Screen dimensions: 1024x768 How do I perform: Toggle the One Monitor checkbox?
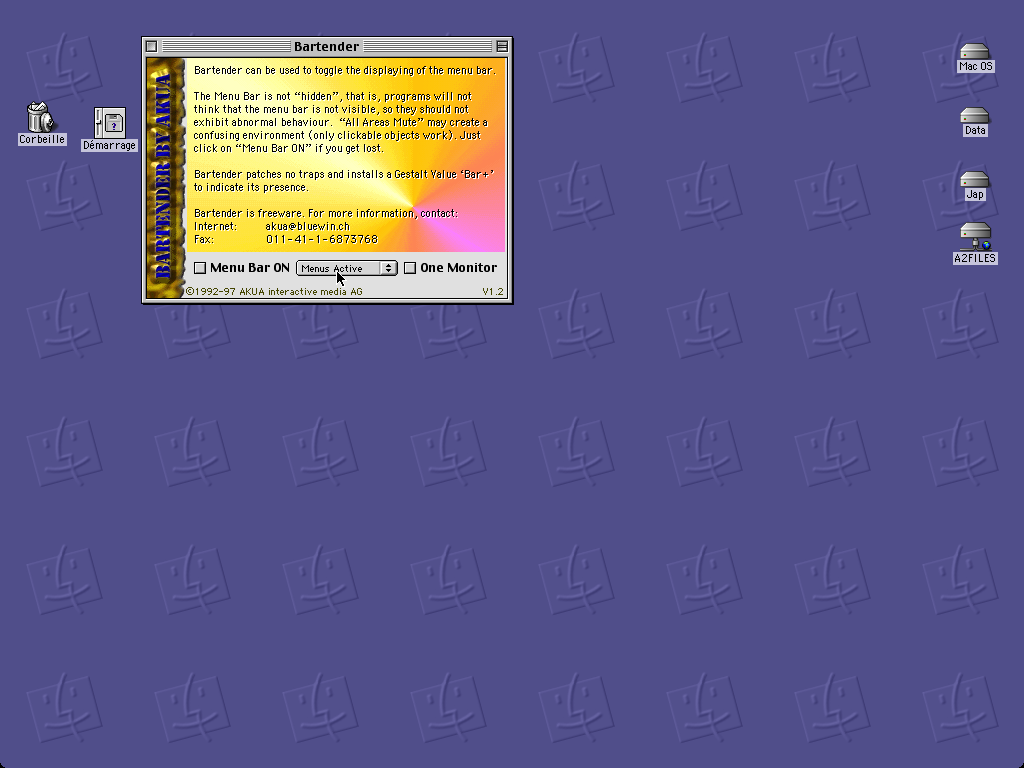(x=410, y=268)
